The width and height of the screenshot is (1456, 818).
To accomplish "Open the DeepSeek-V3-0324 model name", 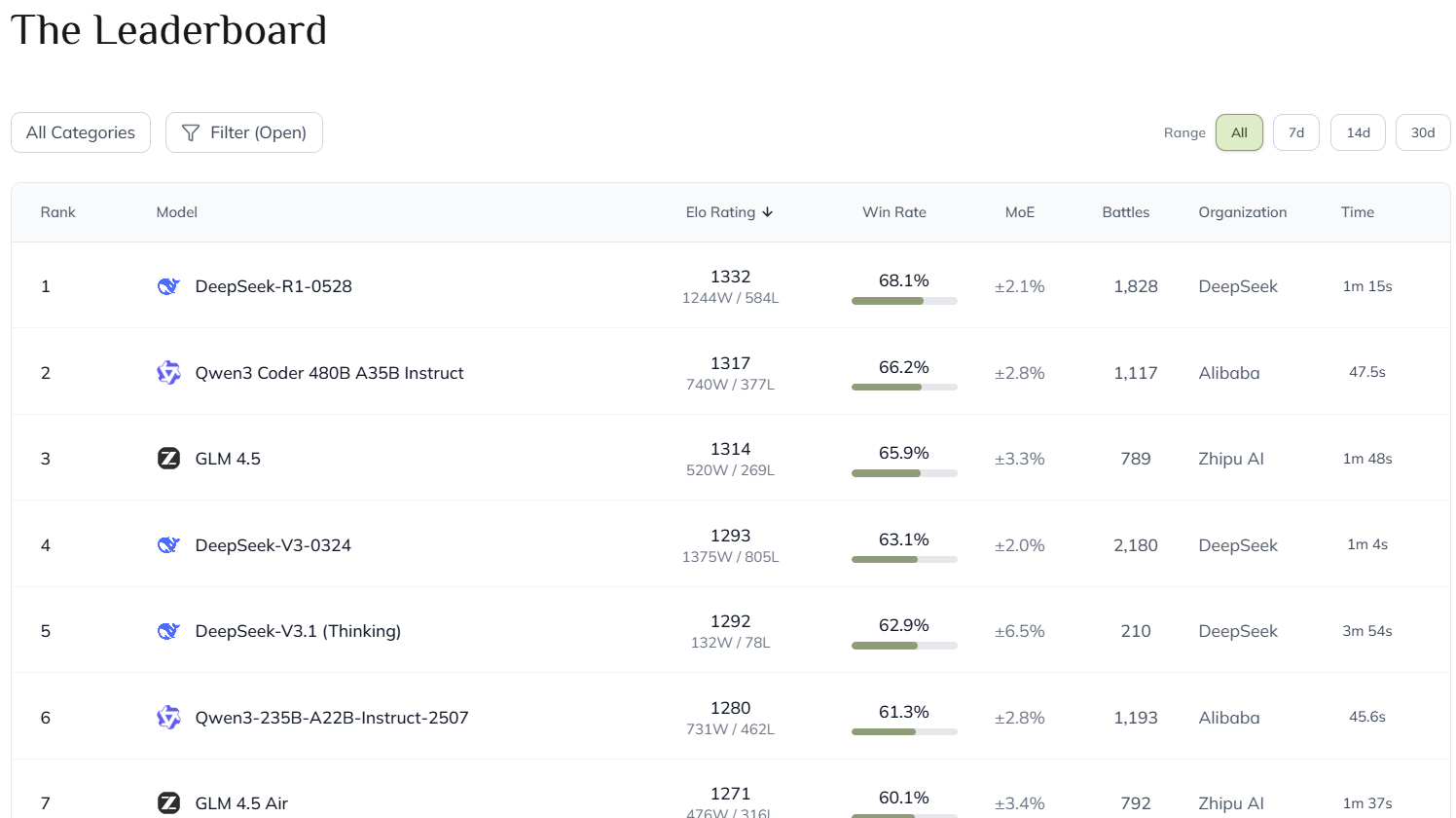I will tap(273, 545).
